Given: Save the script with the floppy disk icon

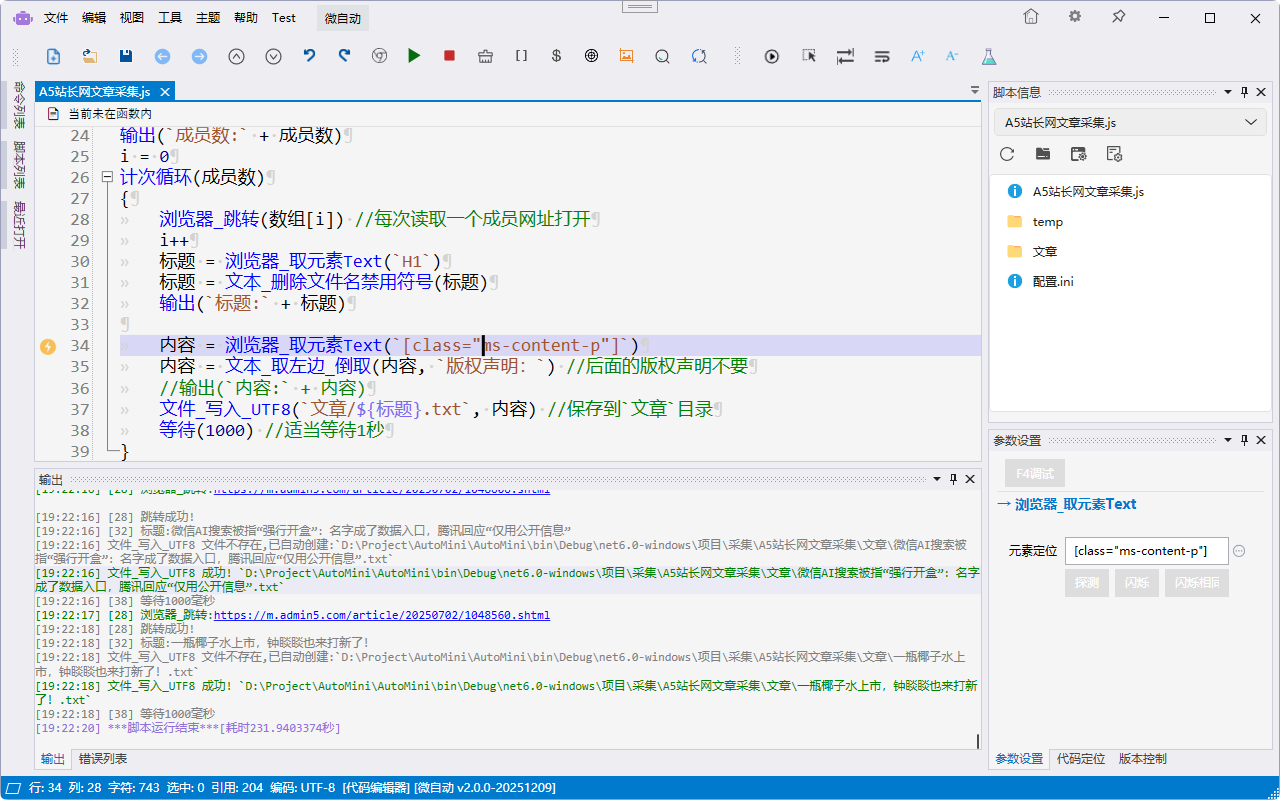Looking at the screenshot, I should (126, 56).
